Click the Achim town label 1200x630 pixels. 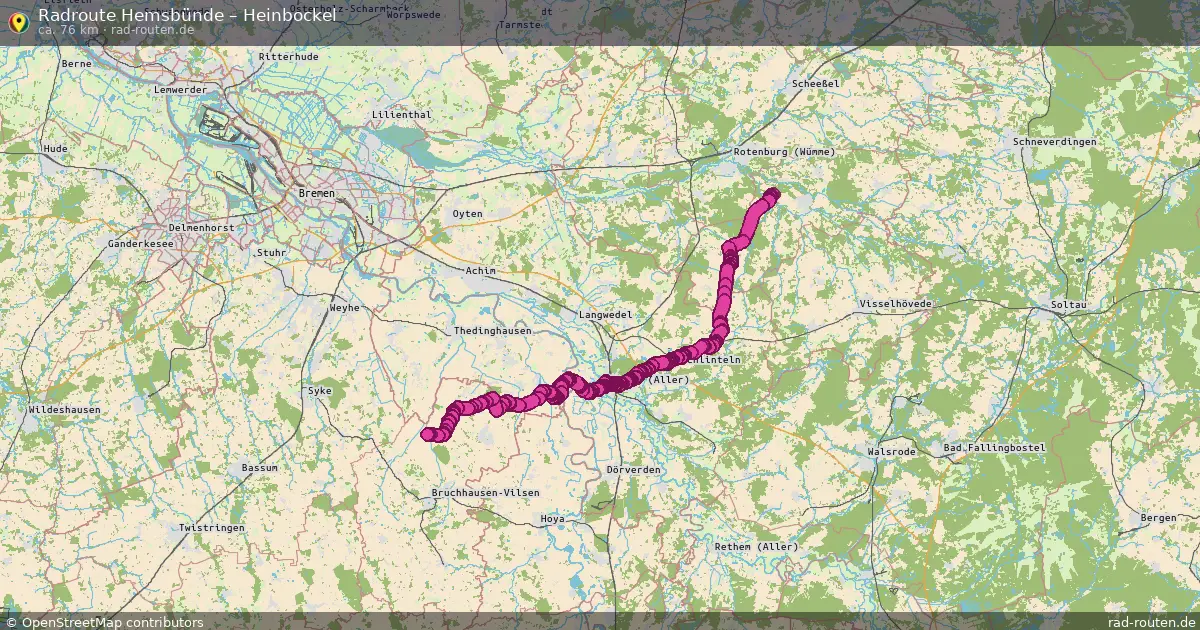[480, 271]
